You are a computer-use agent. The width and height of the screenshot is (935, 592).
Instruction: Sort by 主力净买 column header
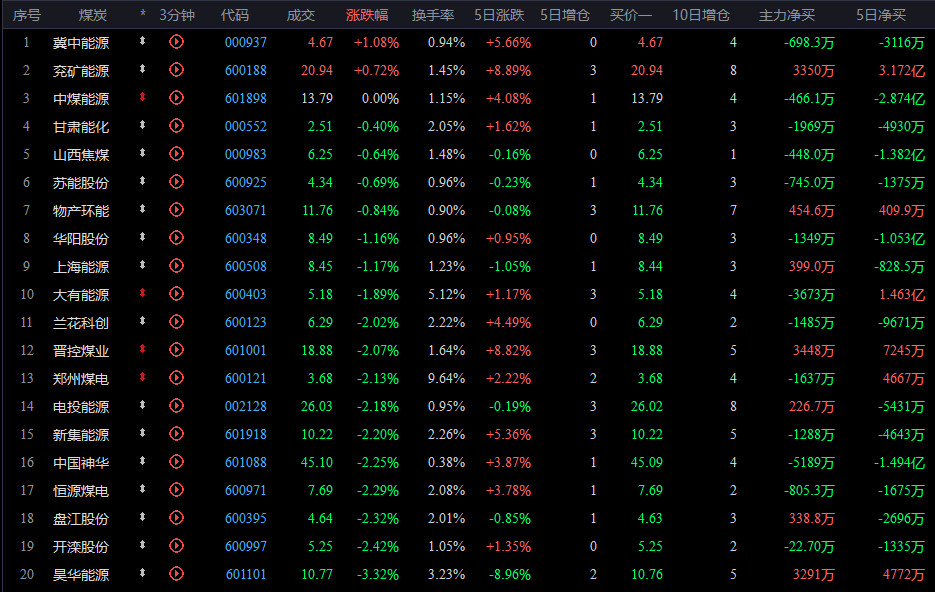[x=787, y=15]
